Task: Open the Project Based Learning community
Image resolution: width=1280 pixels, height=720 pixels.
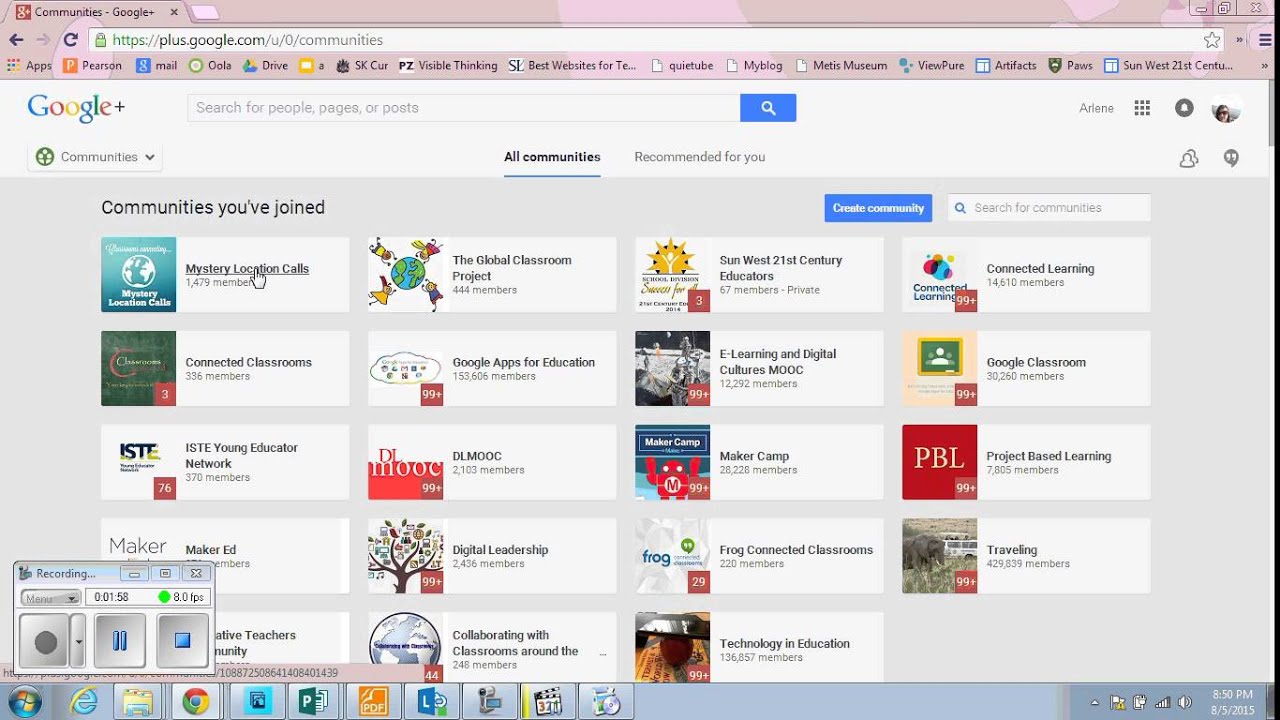Action: [1049, 456]
